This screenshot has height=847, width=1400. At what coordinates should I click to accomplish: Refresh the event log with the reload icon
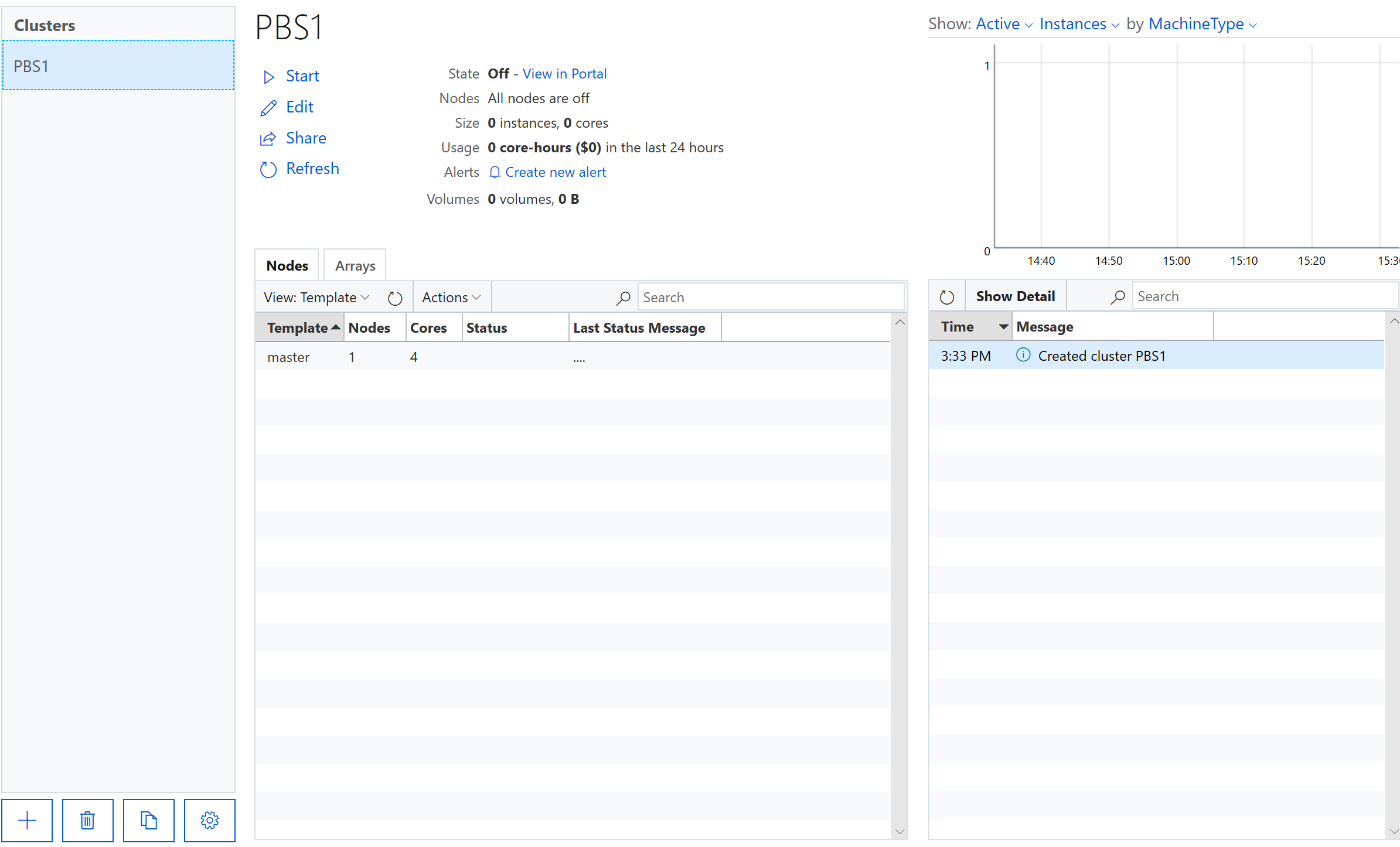[946, 296]
